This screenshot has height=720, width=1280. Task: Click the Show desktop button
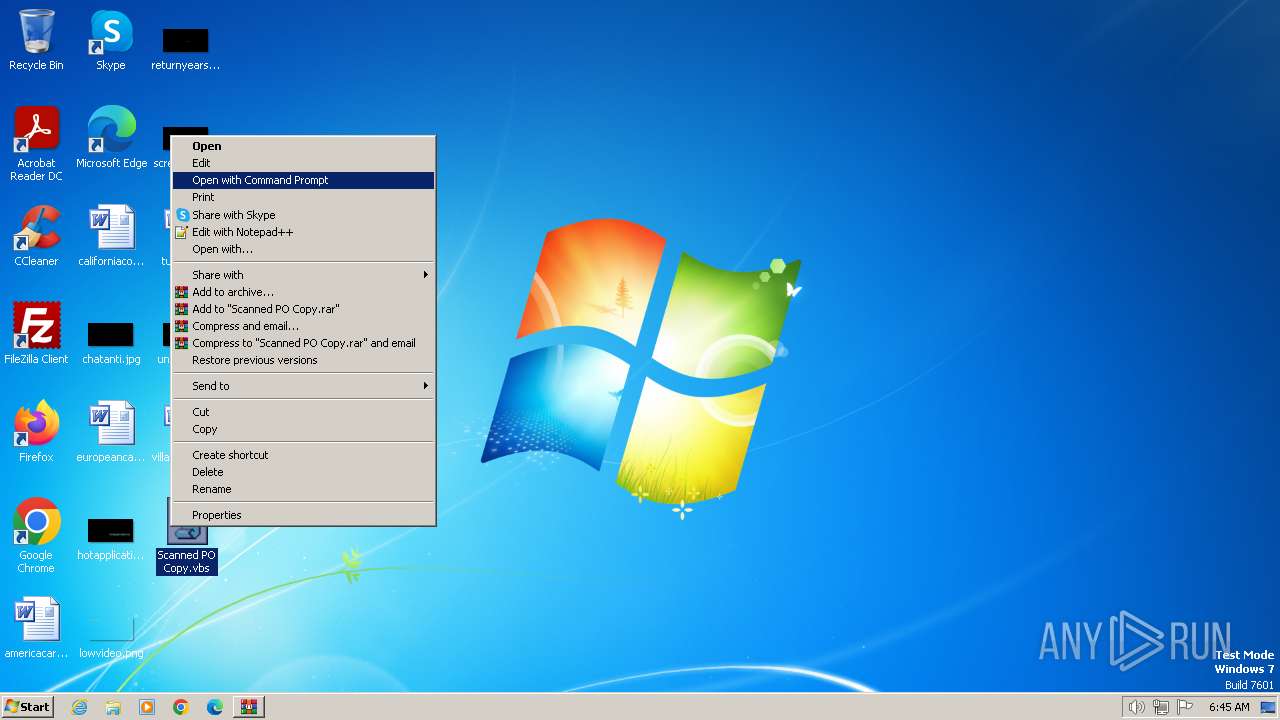click(x=1268, y=707)
